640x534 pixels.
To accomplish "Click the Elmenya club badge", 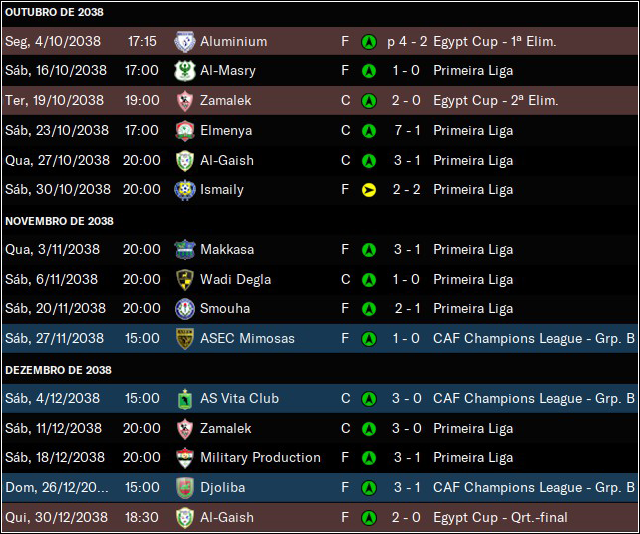I will (x=184, y=131).
